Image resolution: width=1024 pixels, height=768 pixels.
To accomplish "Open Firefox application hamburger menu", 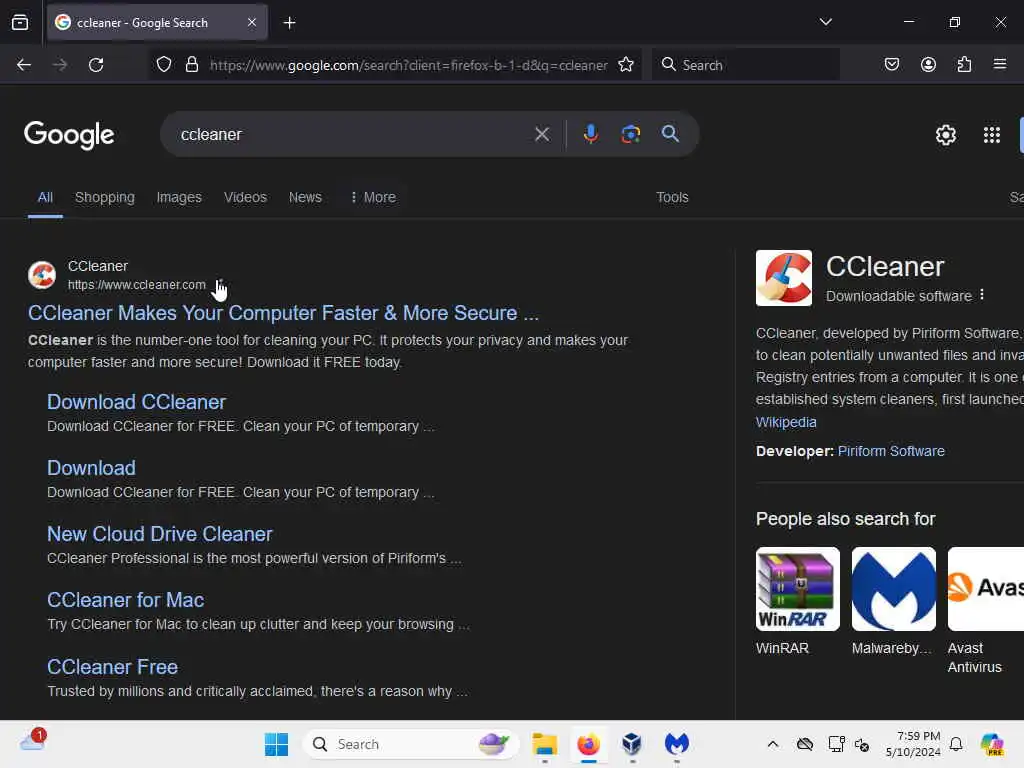I will 1000,64.
